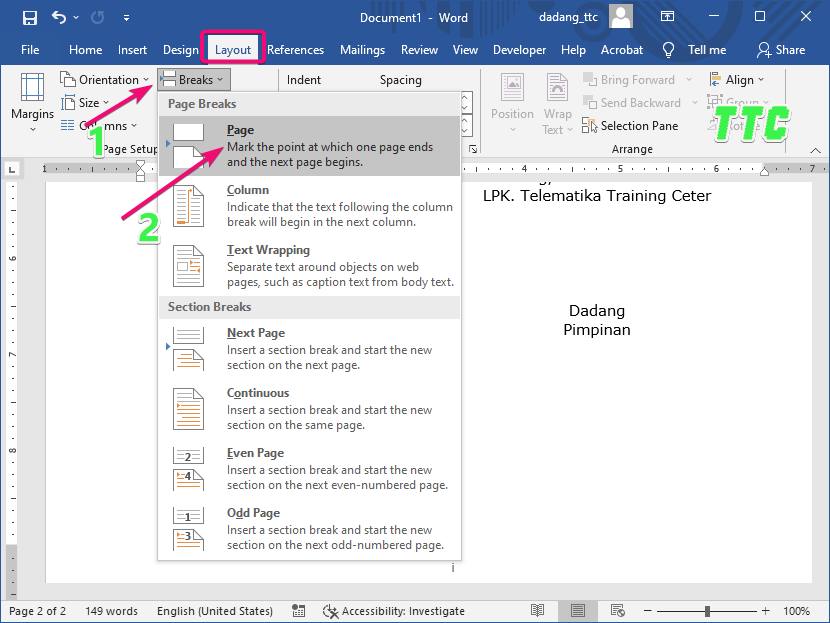Click the Share button
The width and height of the screenshot is (830, 623).
point(781,50)
